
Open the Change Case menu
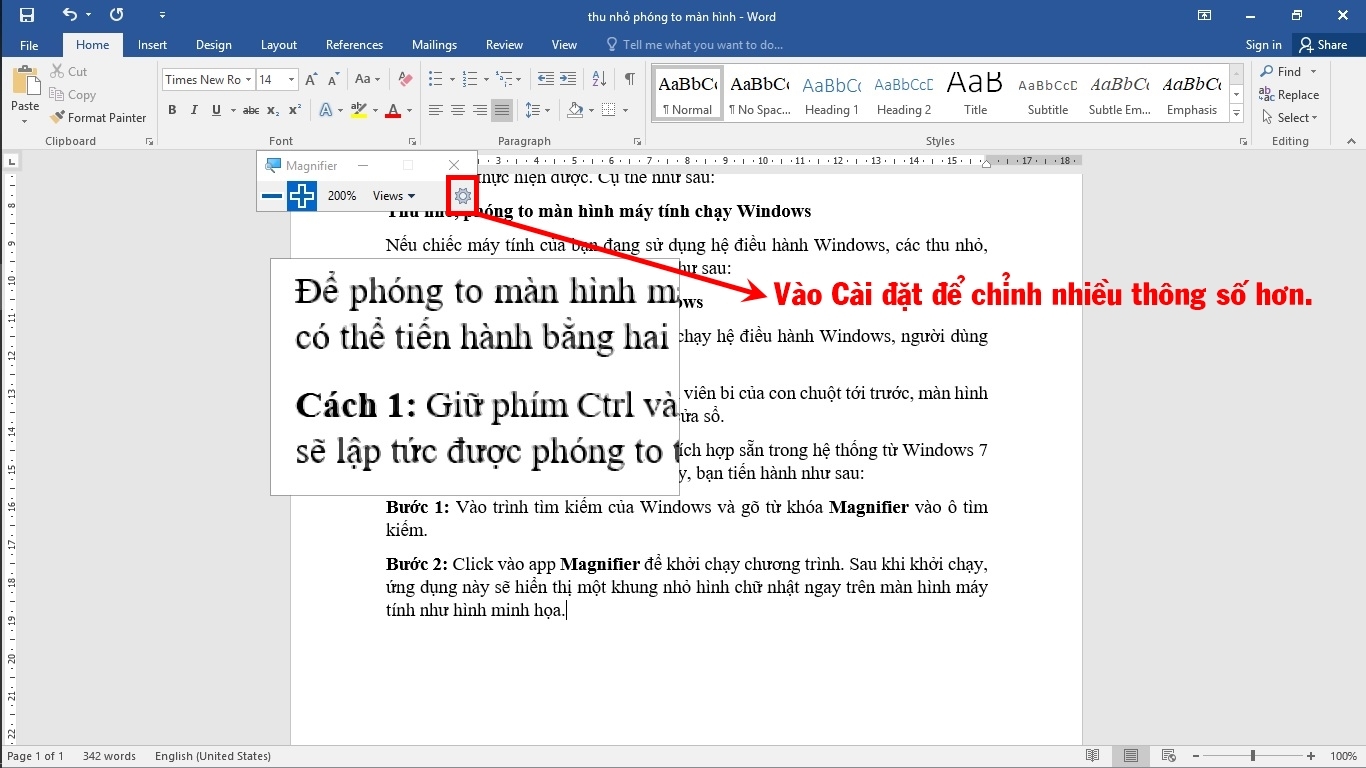click(367, 79)
